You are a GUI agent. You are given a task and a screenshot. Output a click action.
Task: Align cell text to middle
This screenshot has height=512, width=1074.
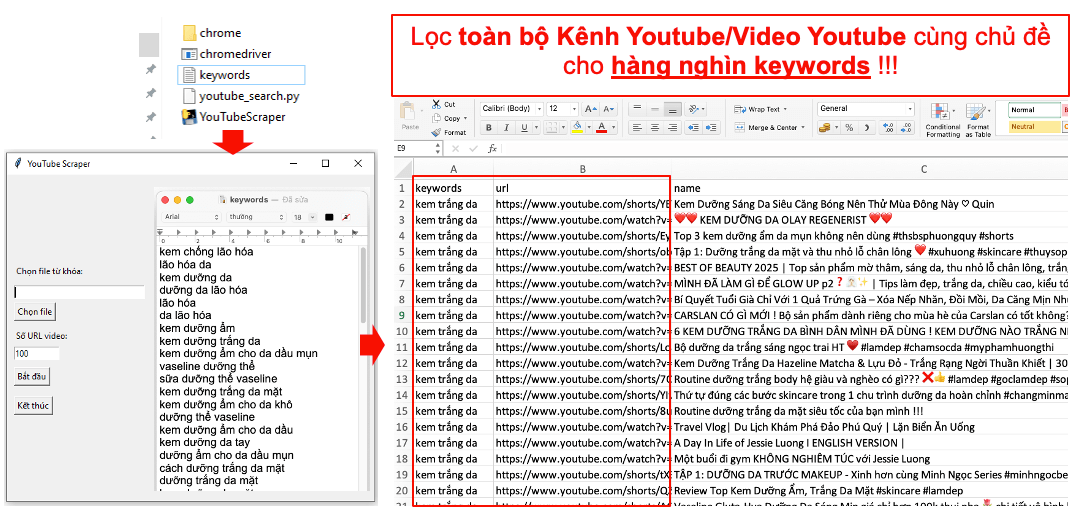click(655, 108)
